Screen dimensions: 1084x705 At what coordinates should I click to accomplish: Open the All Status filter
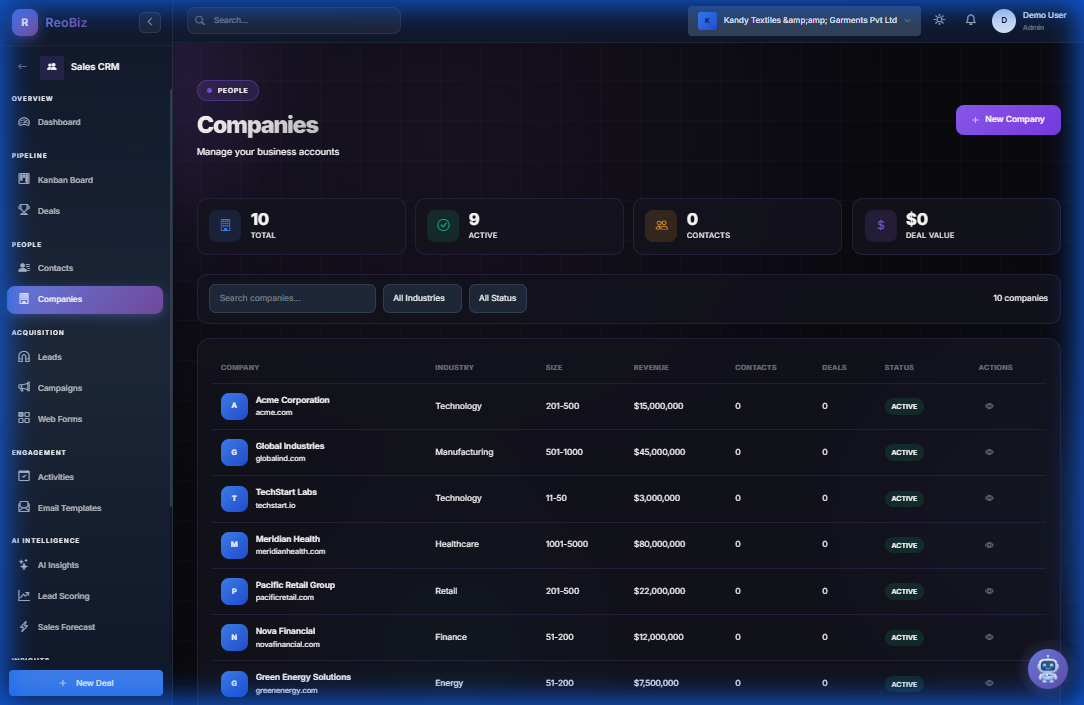497,298
